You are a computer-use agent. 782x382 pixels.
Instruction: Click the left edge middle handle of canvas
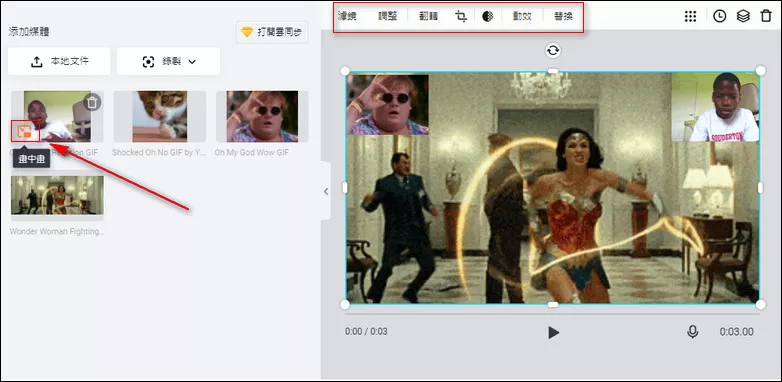pos(345,188)
